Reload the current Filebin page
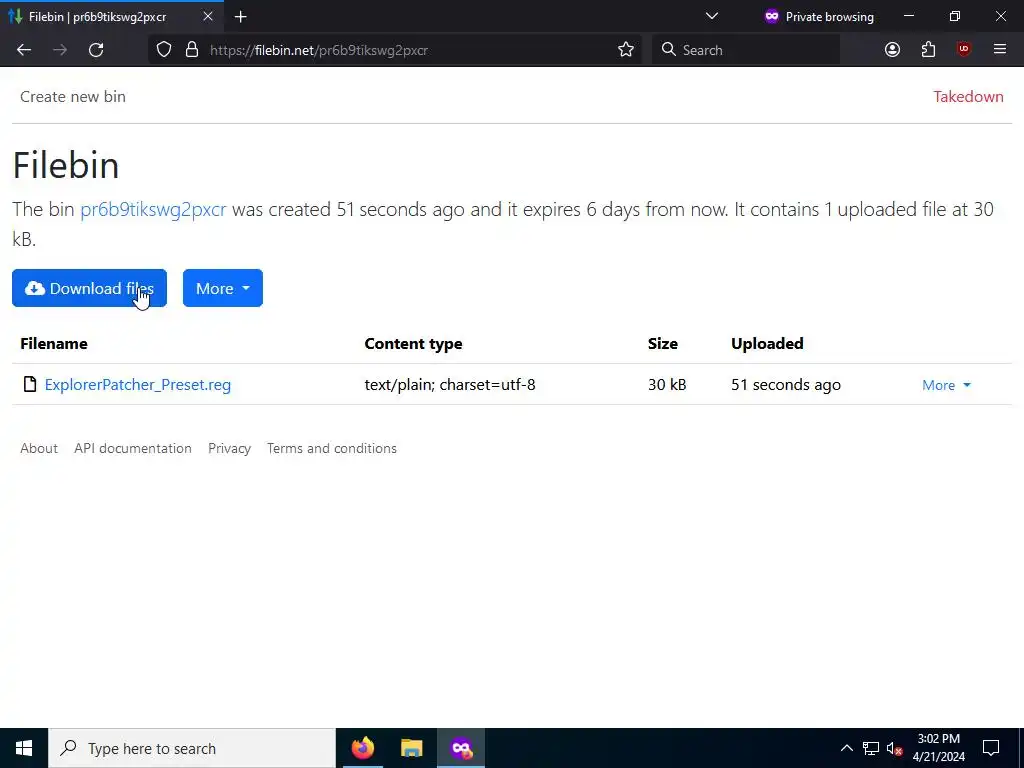 pyautogui.click(x=96, y=50)
